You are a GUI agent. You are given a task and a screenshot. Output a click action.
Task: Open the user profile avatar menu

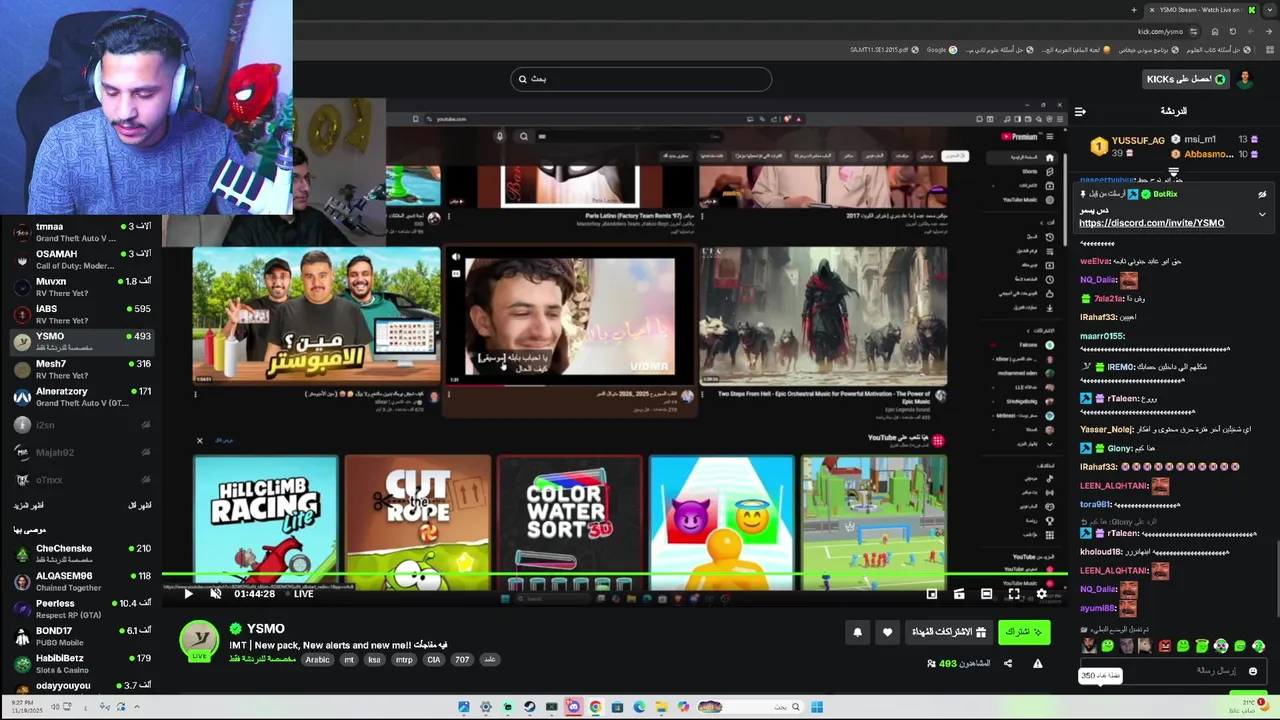[x=1245, y=79]
